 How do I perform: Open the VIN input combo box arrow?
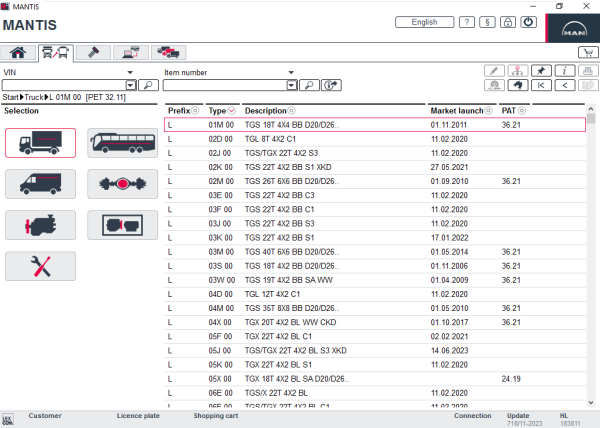(131, 85)
